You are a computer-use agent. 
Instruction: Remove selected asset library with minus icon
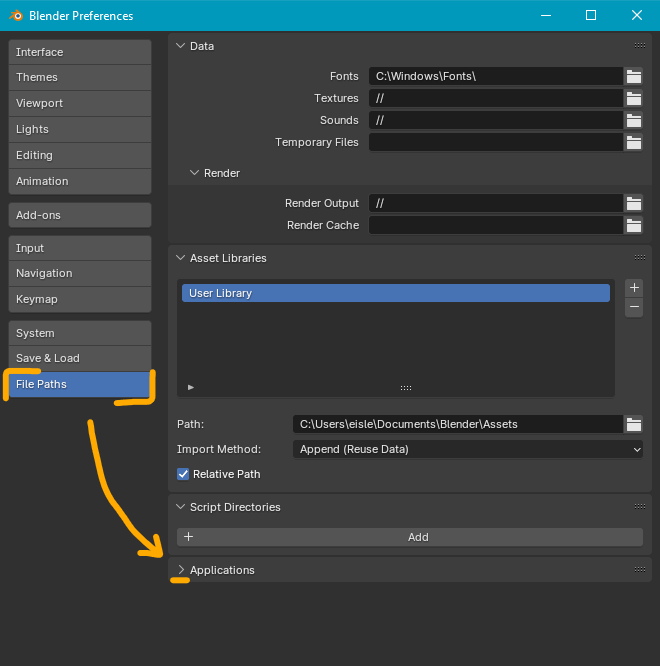point(634,307)
